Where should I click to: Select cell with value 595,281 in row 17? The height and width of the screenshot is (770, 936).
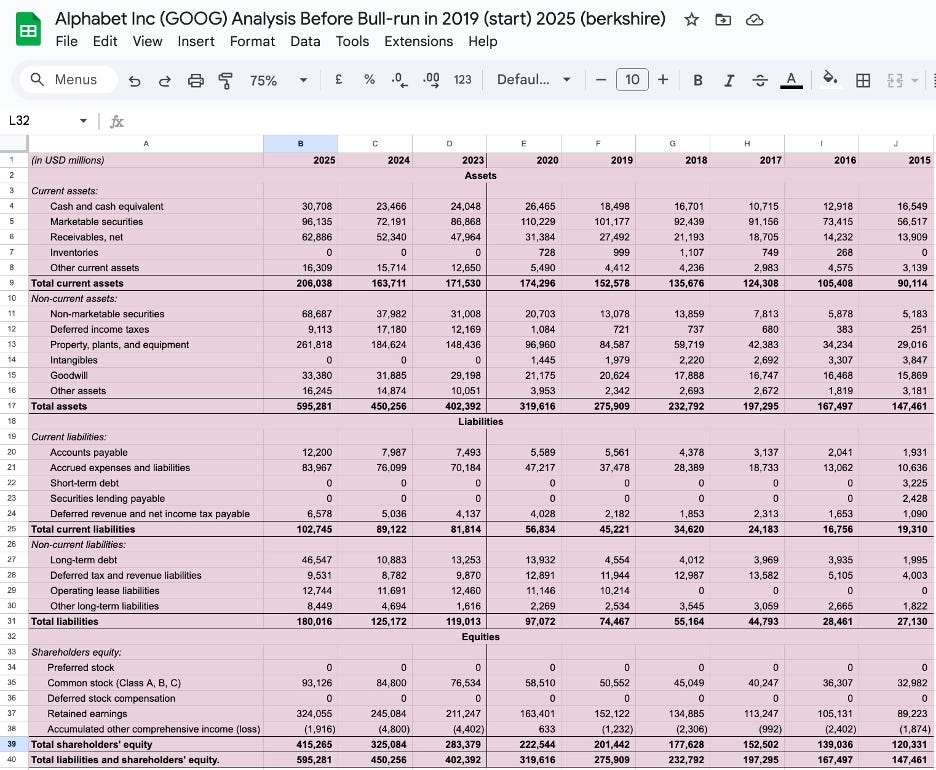click(x=300, y=406)
